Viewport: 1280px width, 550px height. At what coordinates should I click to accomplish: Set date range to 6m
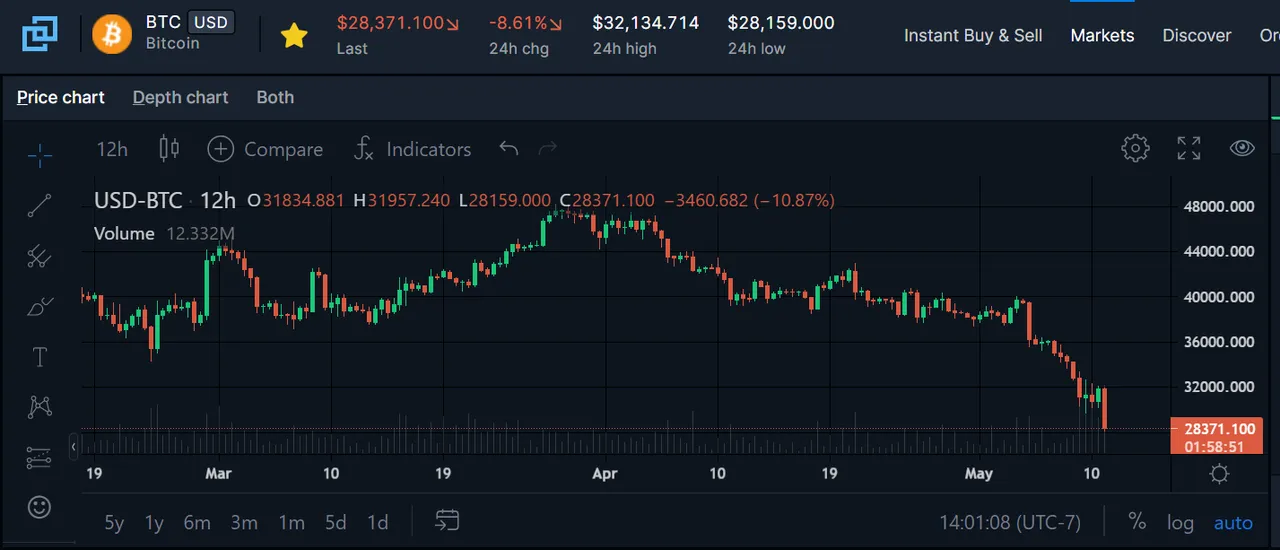[x=197, y=522]
